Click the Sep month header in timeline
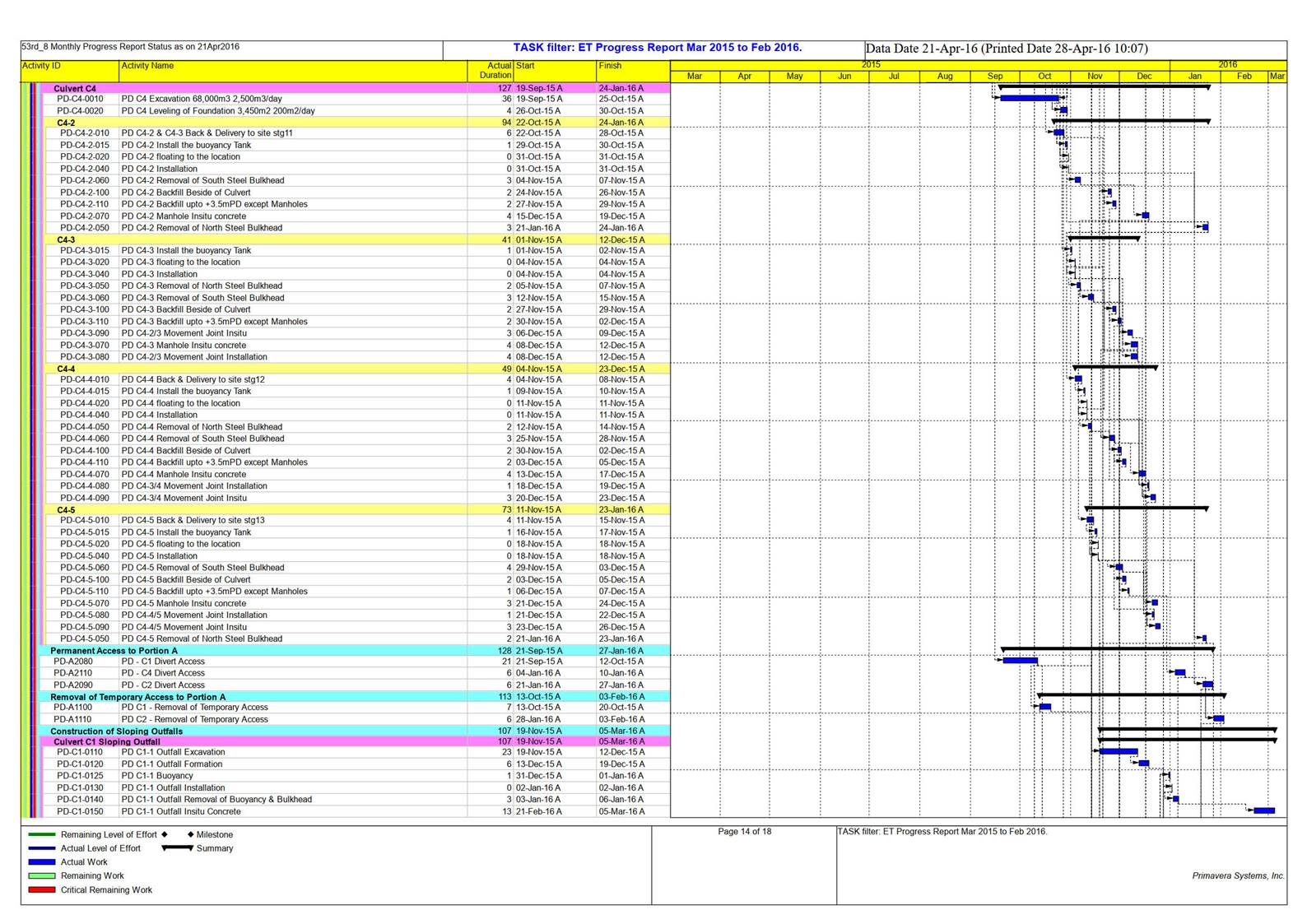1307x924 pixels. pos(995,77)
